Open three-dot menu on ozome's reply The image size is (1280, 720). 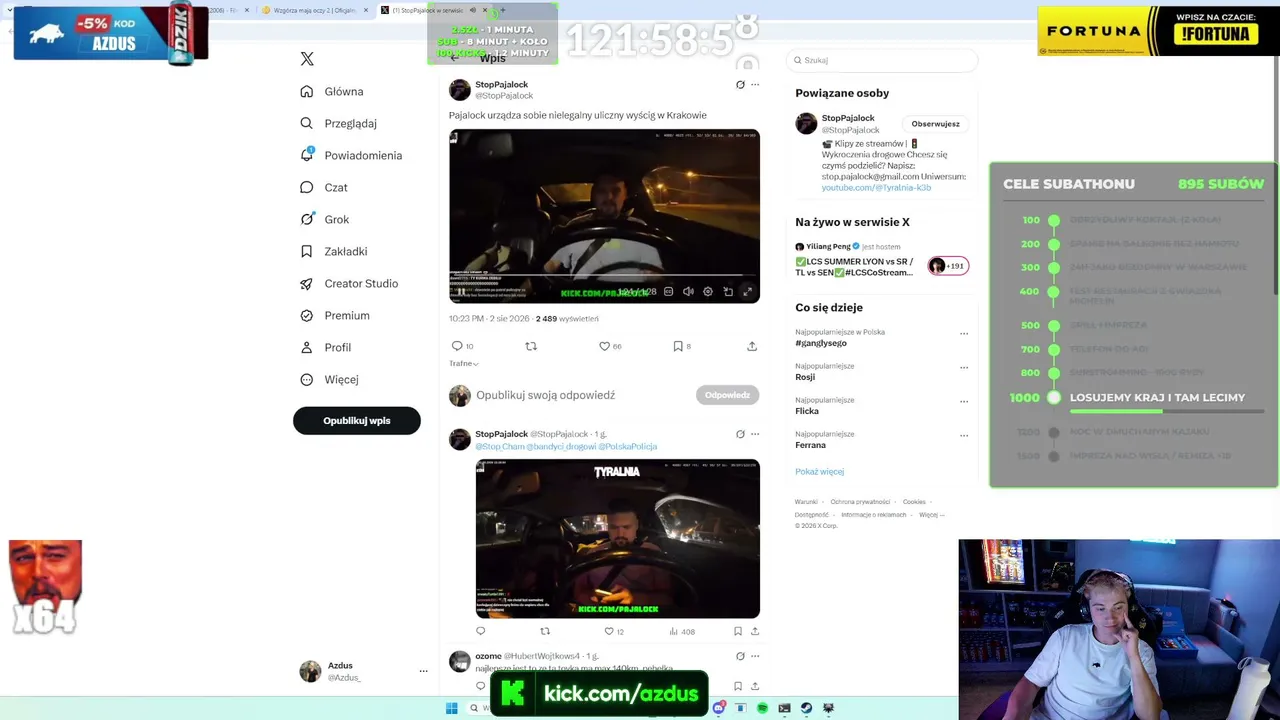tap(755, 656)
